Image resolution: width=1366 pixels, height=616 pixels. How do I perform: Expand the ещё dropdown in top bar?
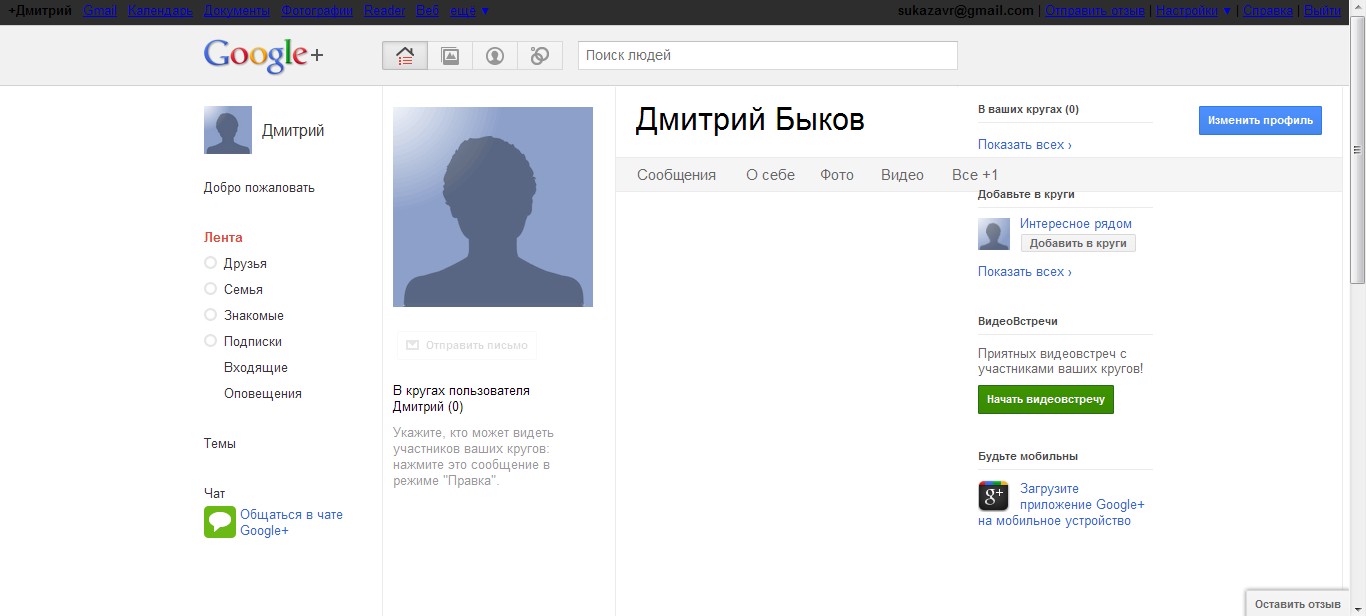tap(469, 11)
